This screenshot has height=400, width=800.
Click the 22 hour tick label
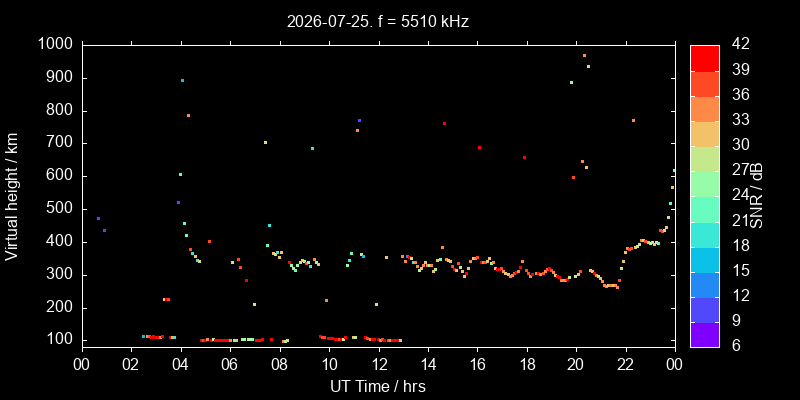click(x=626, y=366)
